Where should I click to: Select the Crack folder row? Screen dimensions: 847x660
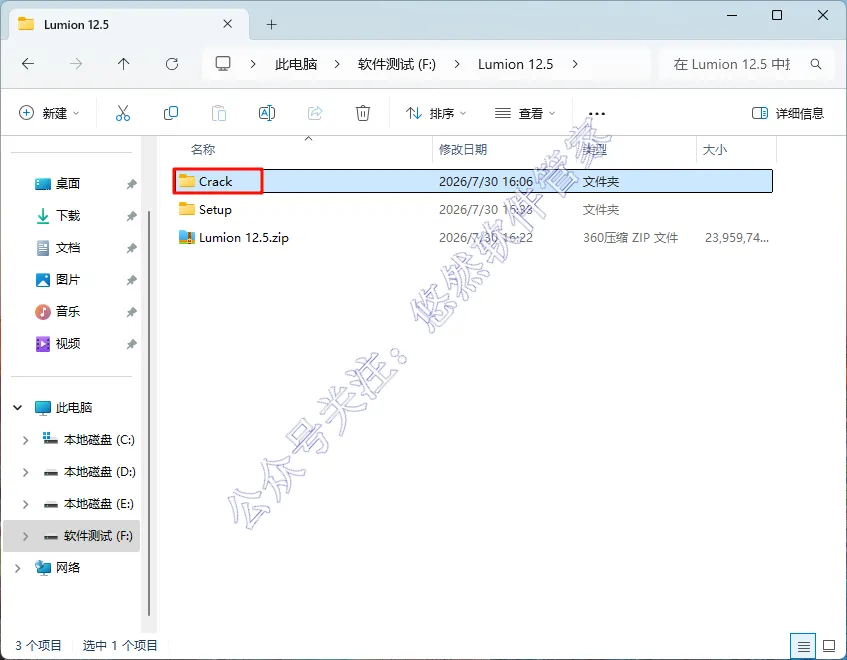pyautogui.click(x=473, y=181)
